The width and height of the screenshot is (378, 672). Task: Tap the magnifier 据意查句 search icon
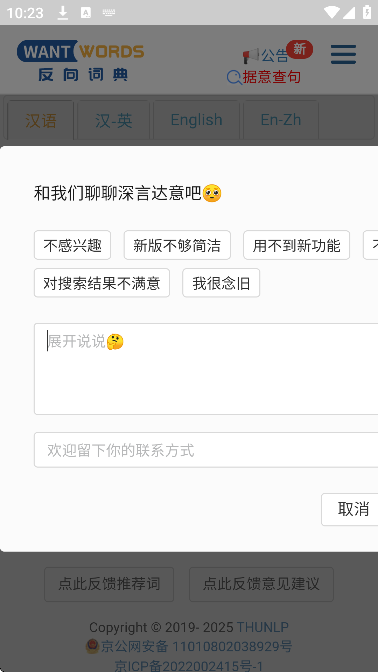(234, 78)
